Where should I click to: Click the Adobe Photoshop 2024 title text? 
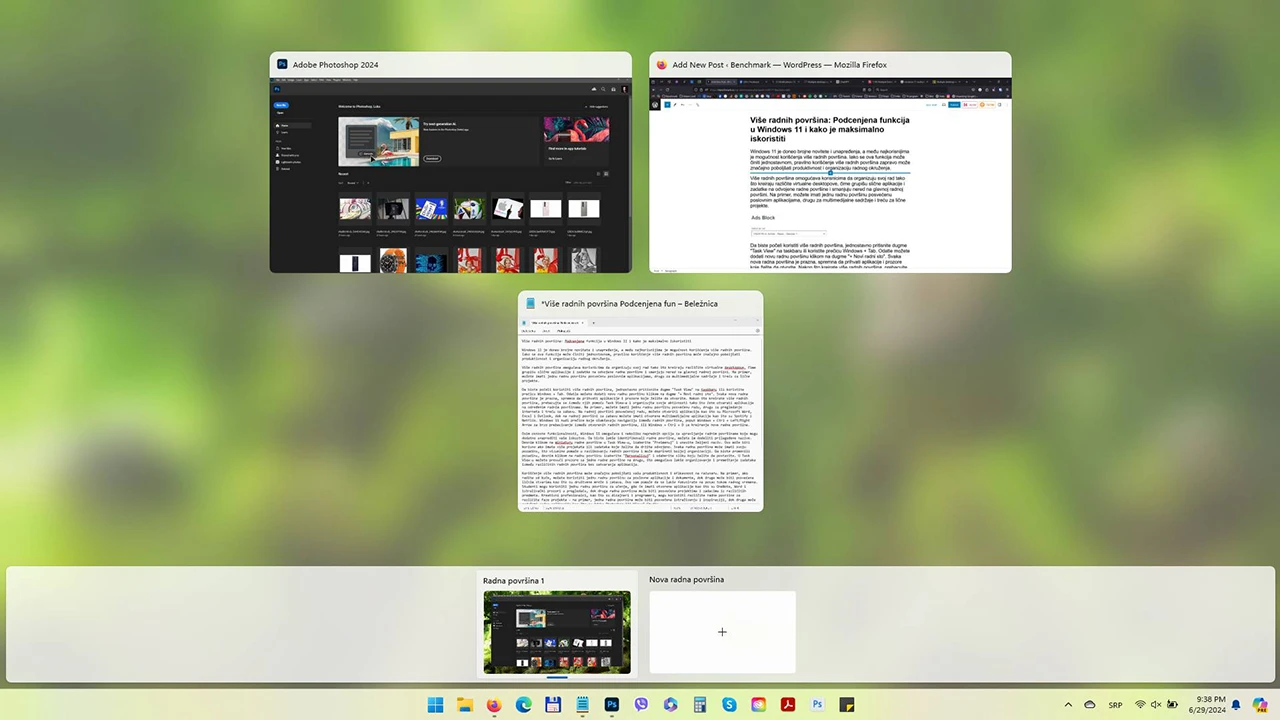pyautogui.click(x=336, y=65)
